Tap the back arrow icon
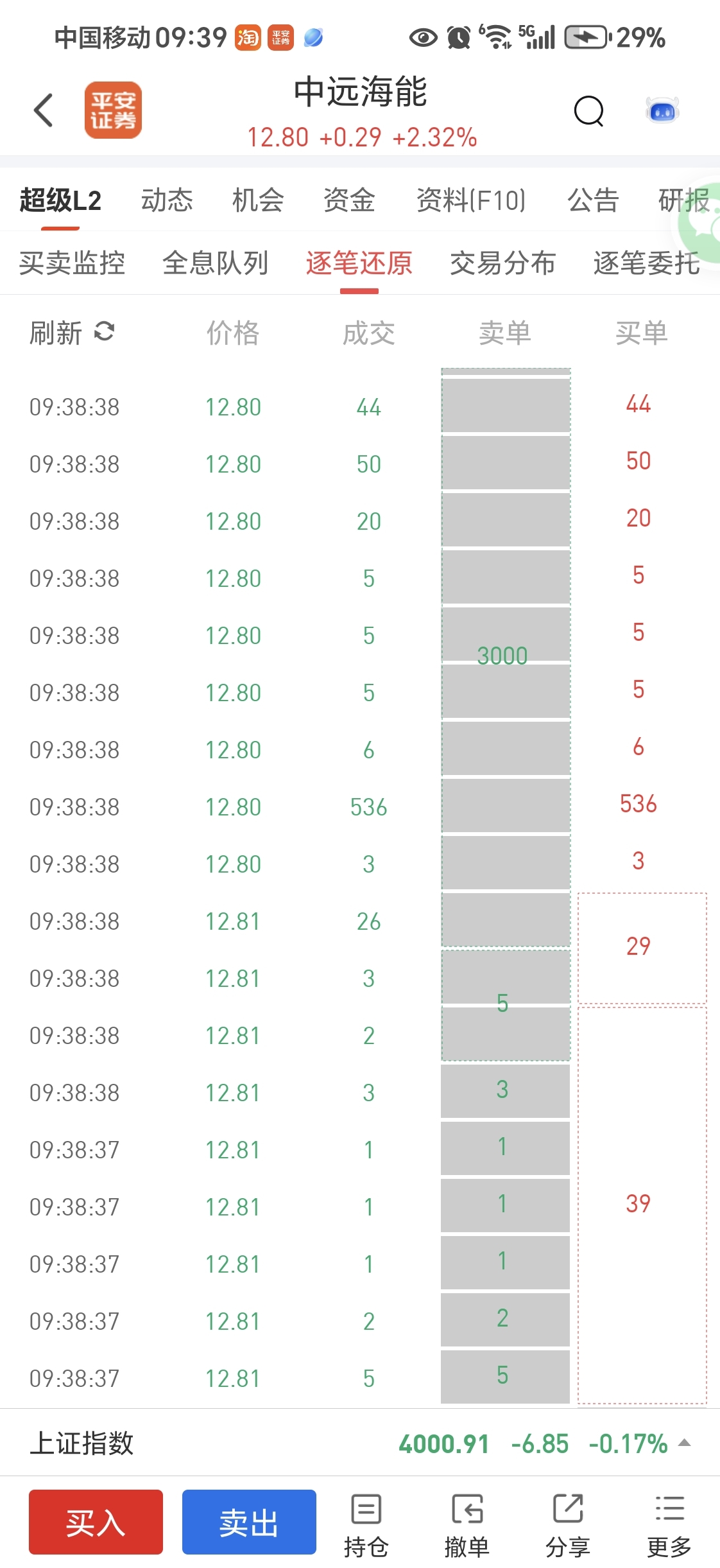This screenshot has width=720, height=1568. click(44, 110)
